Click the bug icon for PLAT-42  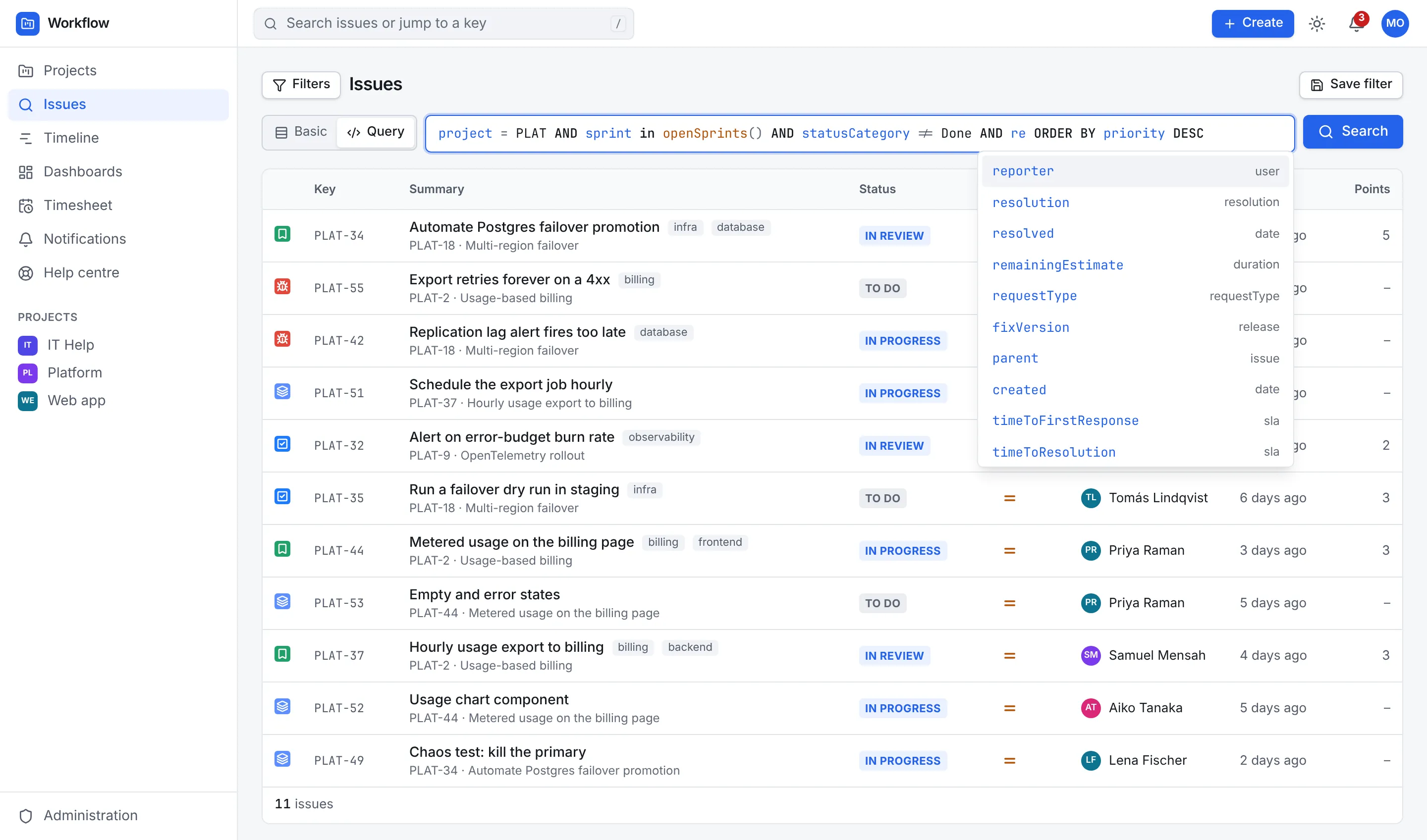282,339
